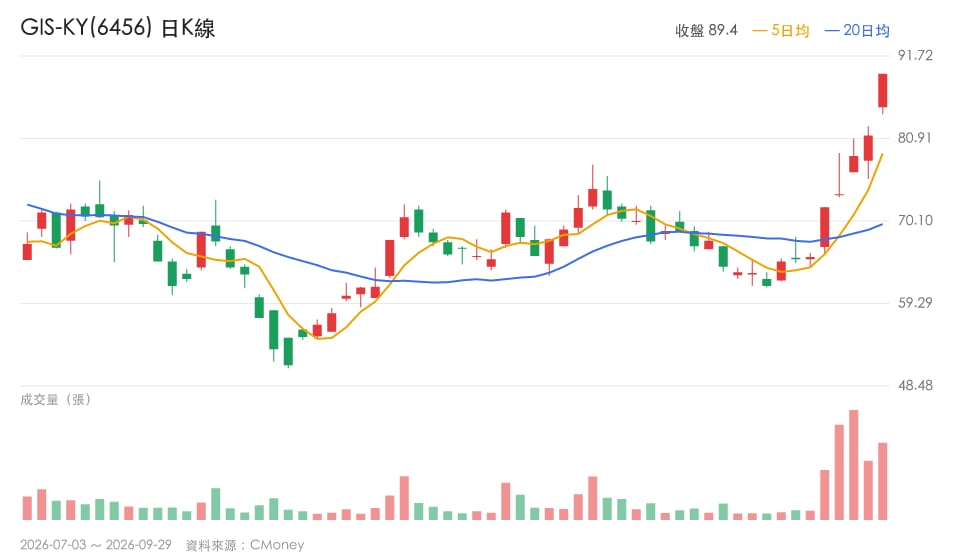Click the orange 5-day average line's right end
The image size is (960, 560).
[x=882, y=155]
